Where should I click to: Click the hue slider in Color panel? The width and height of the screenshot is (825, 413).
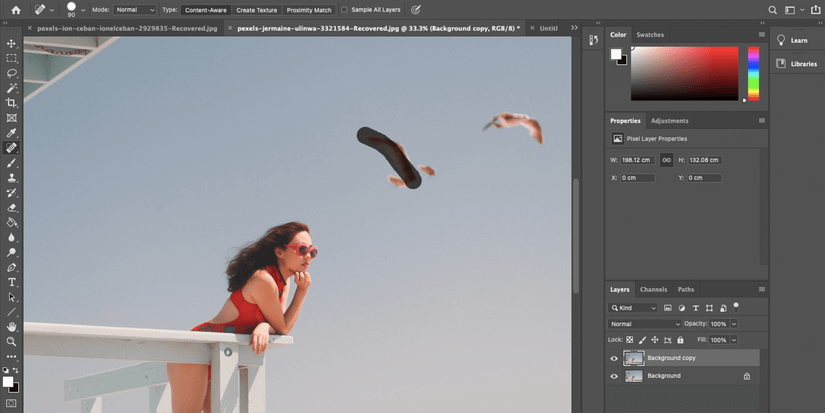click(x=753, y=72)
